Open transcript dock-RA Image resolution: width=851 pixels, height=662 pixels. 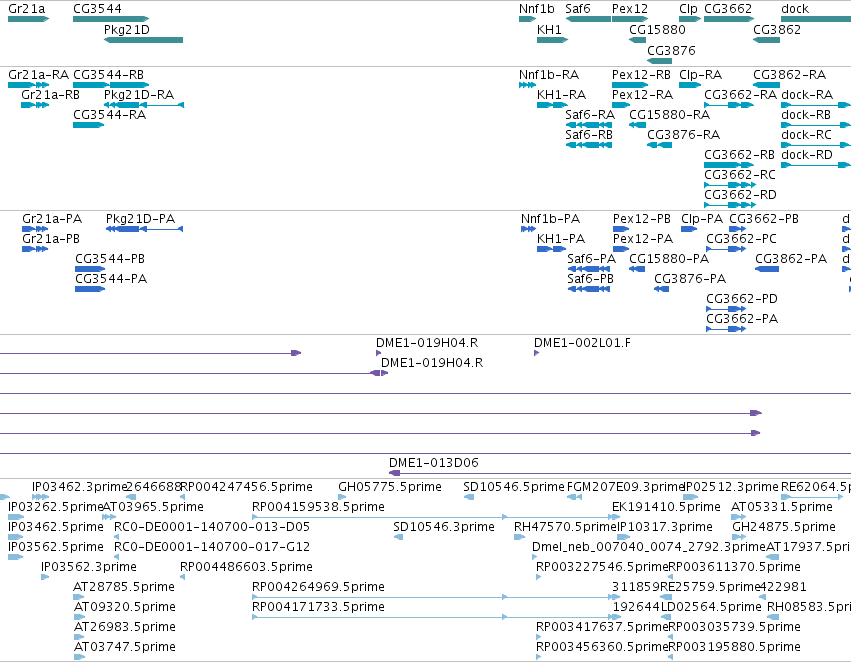(x=816, y=105)
